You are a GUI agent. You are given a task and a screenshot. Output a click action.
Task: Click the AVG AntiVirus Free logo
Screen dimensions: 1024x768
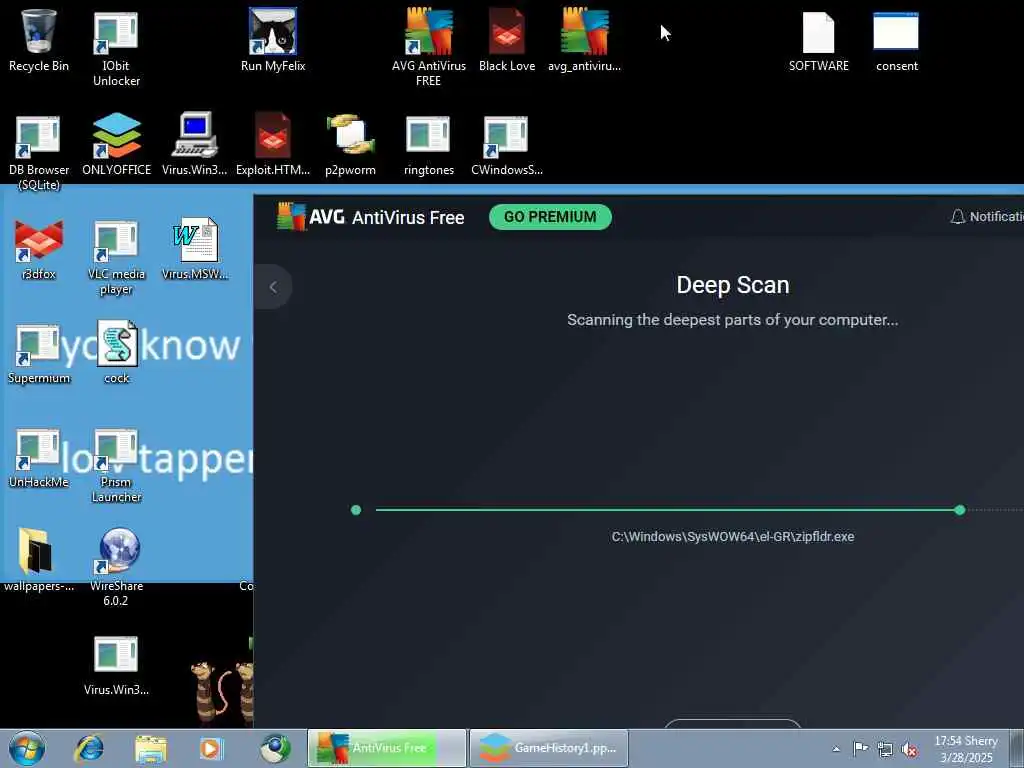click(x=370, y=217)
